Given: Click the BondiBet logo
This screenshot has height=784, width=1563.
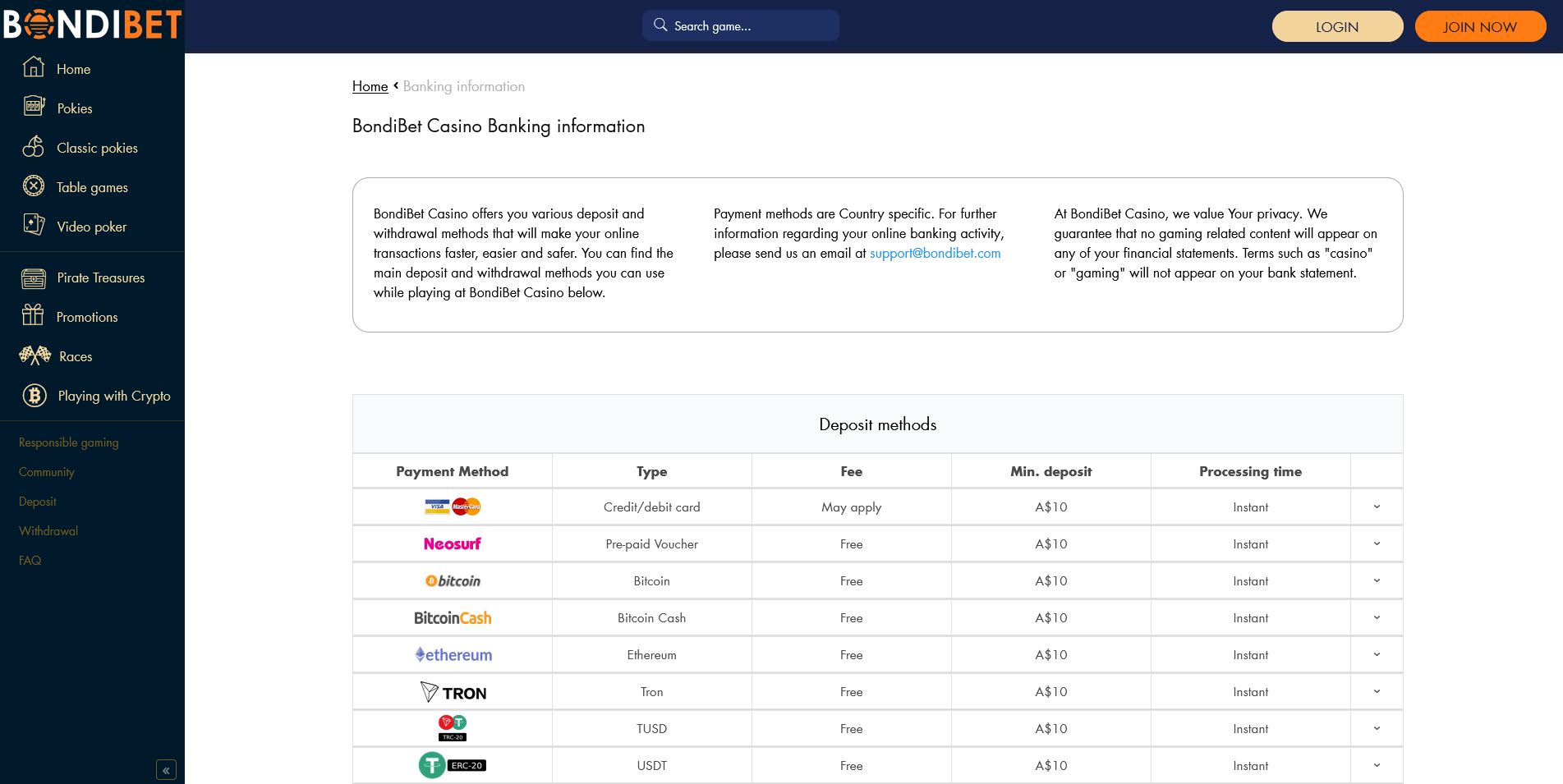Looking at the screenshot, I should pos(92,25).
